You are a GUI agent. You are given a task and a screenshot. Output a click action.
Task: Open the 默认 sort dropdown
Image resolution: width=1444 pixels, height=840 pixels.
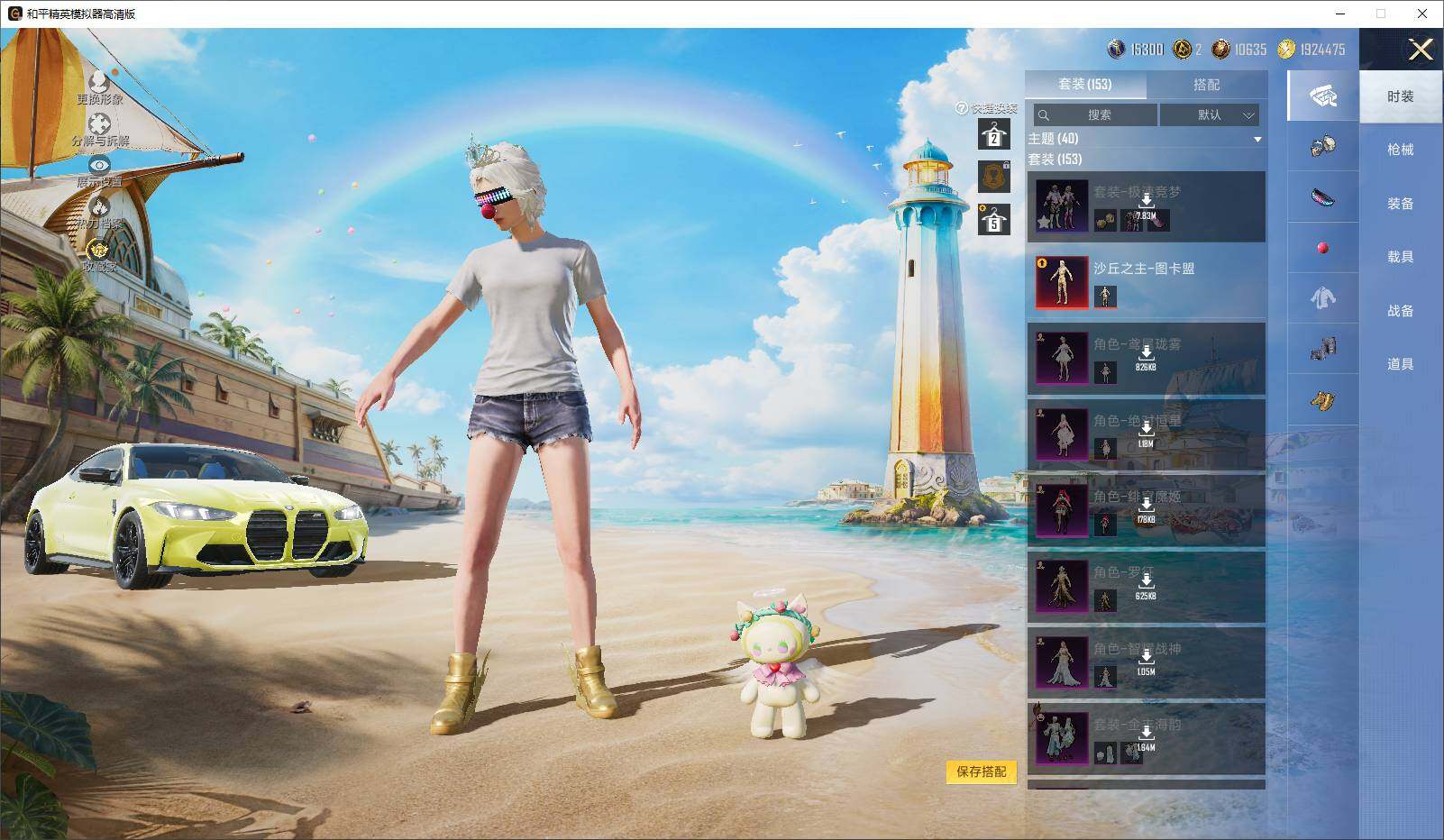[x=1210, y=114]
